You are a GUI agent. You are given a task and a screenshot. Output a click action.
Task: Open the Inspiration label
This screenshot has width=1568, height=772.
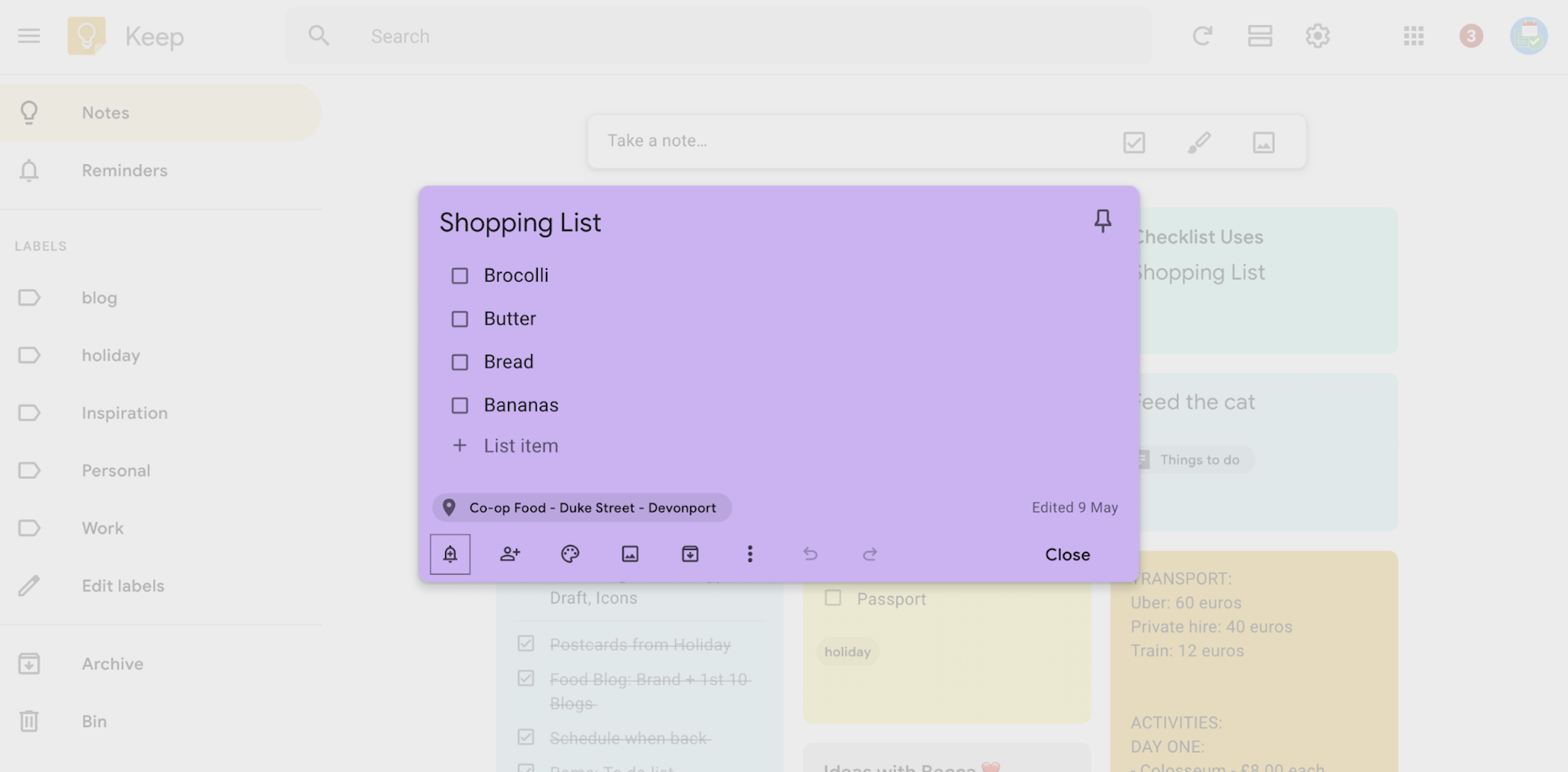pos(159,413)
